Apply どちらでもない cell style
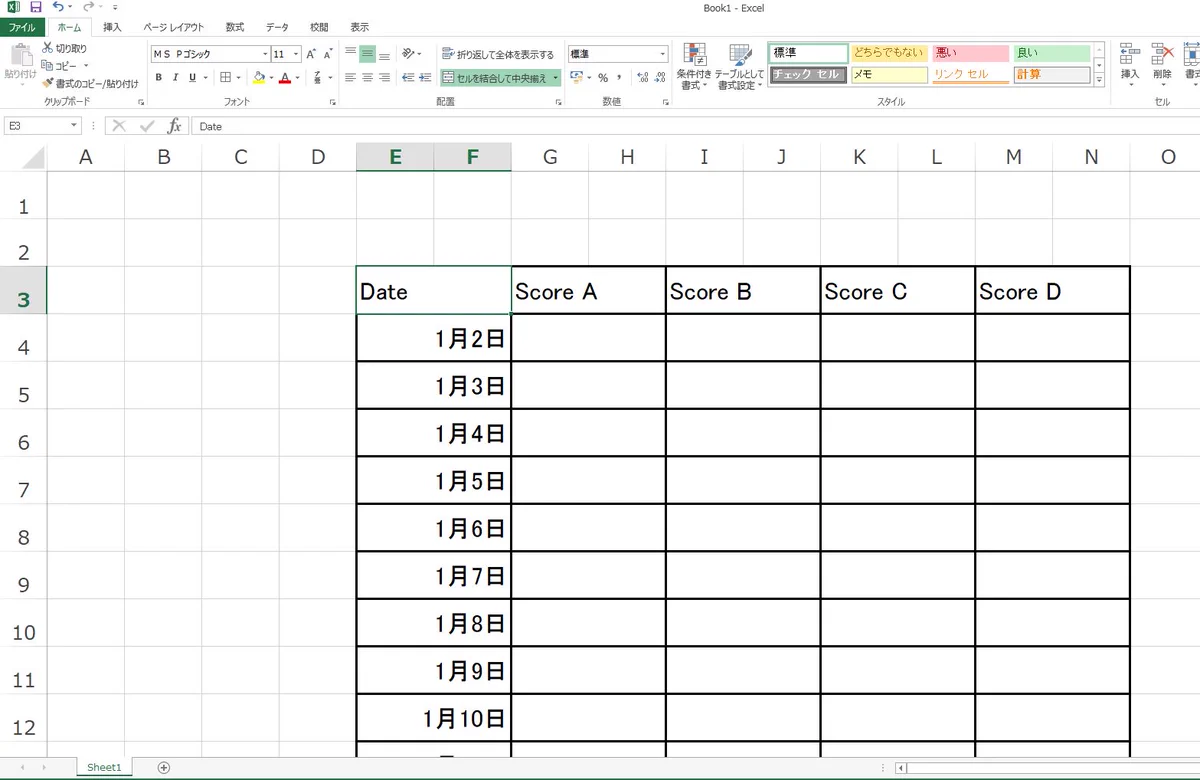Image resolution: width=1200 pixels, height=780 pixels. pos(889,53)
